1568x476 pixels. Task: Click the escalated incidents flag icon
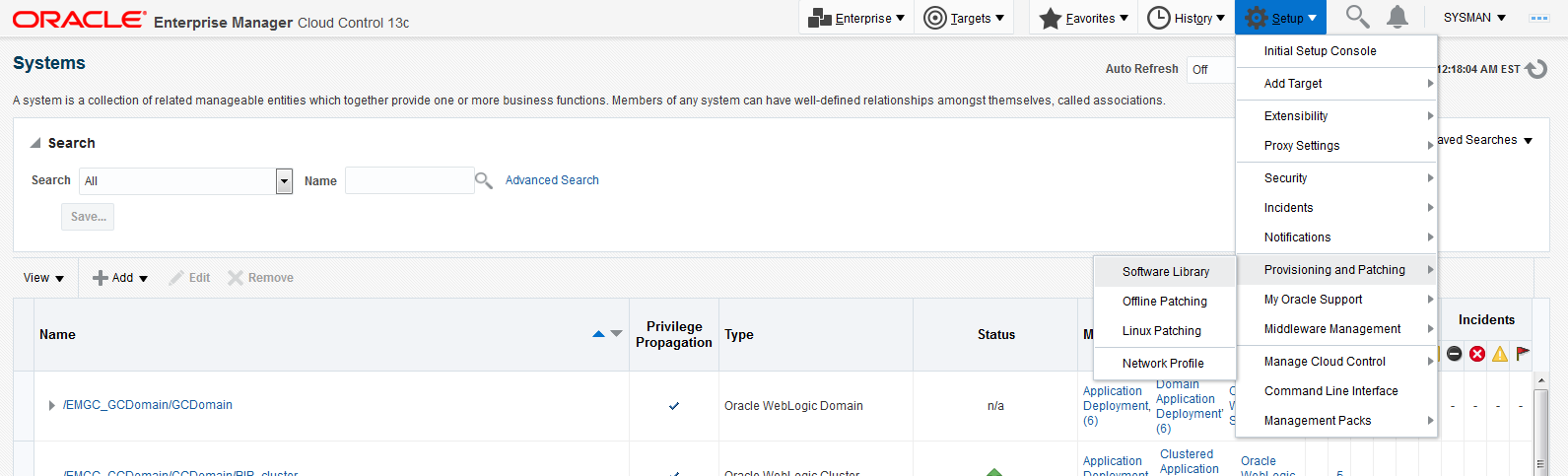click(1523, 353)
